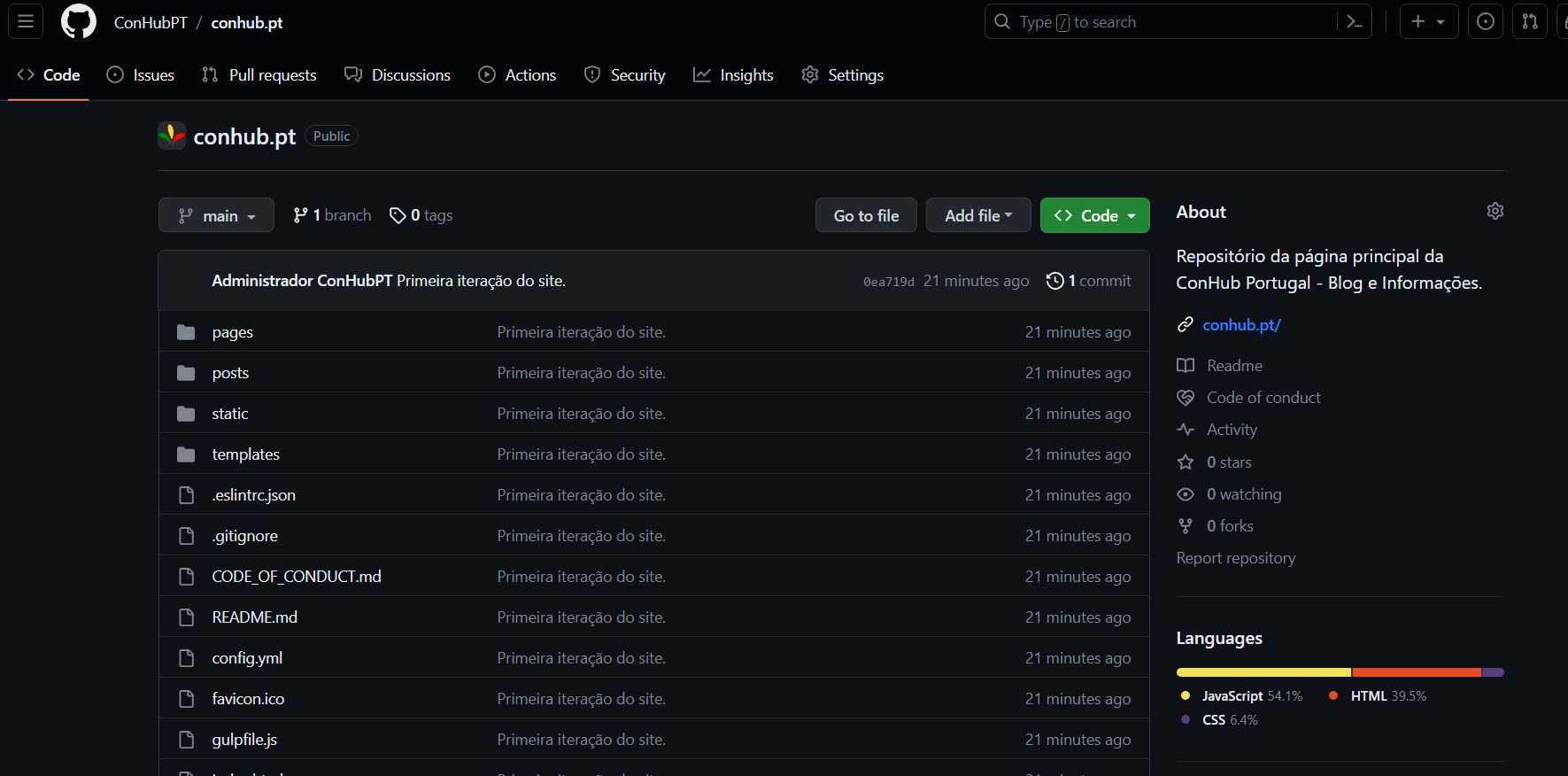The image size is (1568, 776).
Task: Click the posts folder icon
Action: click(x=186, y=373)
